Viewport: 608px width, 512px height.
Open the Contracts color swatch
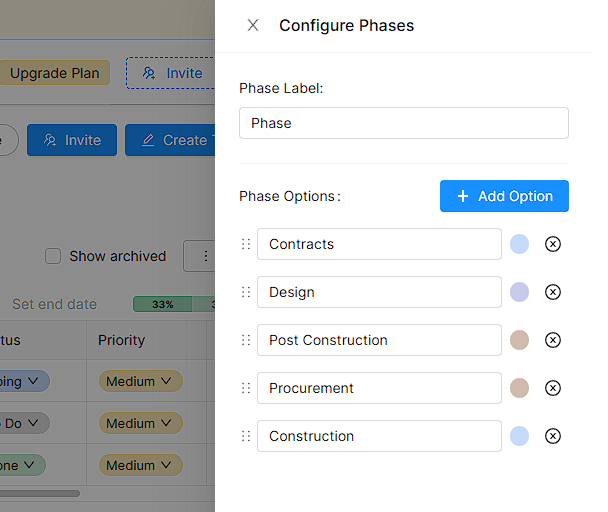[x=519, y=244]
